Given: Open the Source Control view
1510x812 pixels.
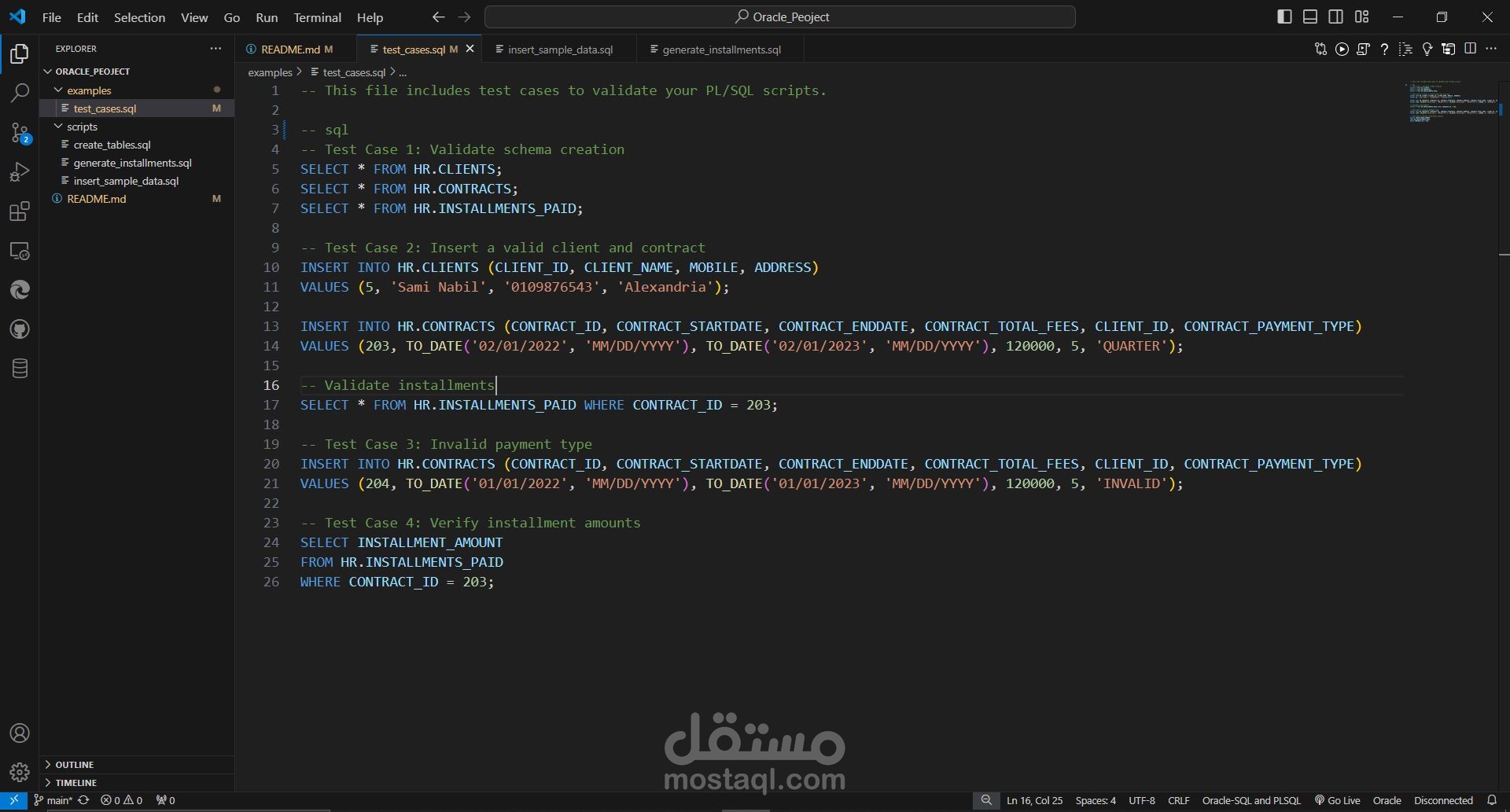Looking at the screenshot, I should (x=20, y=132).
